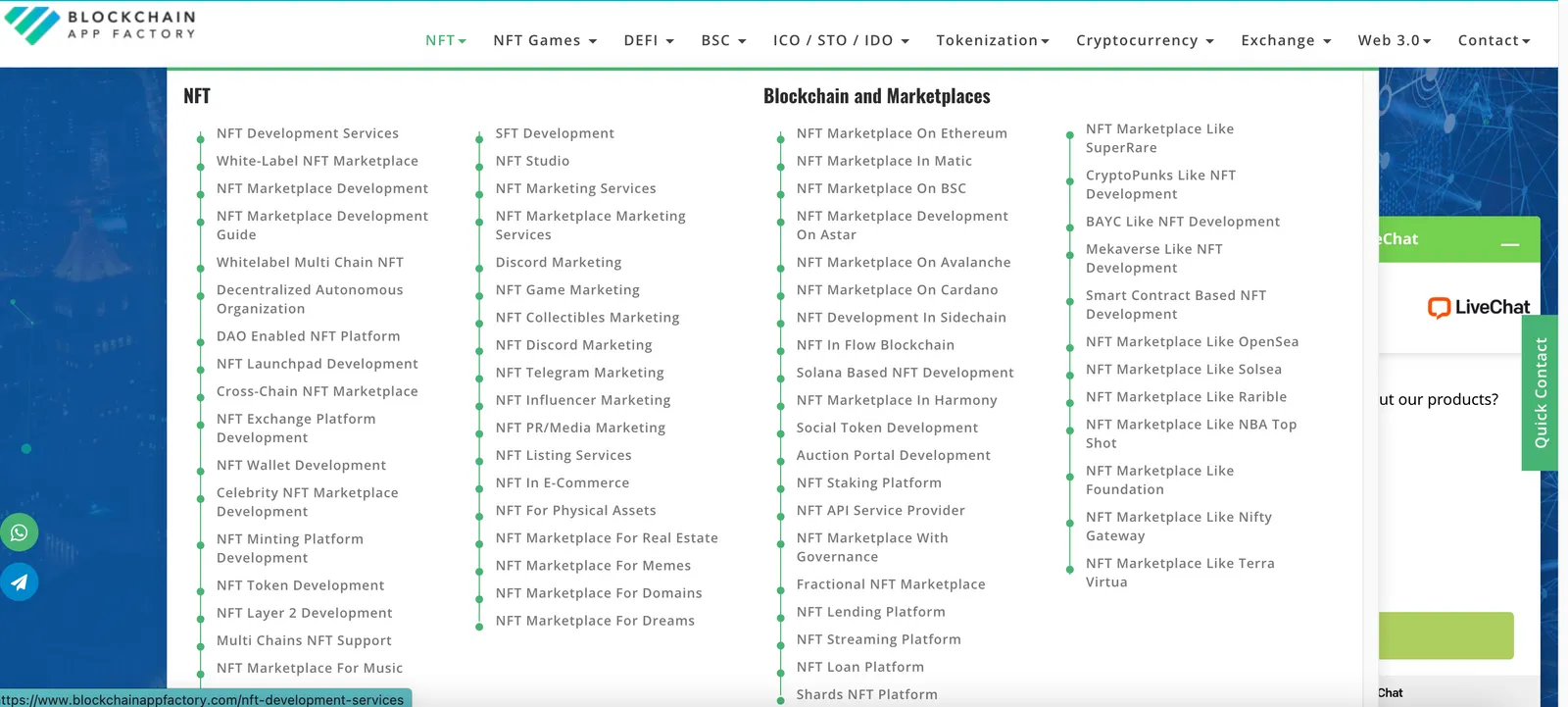Select Cross-Chain NFT Marketplace
Viewport: 1568px width, 707px height.
click(318, 391)
